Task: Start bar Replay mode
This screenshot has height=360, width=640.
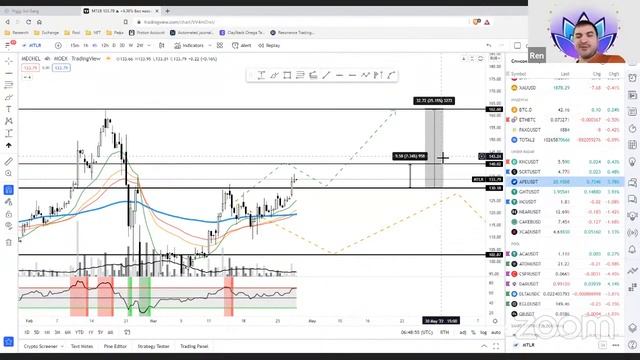Action: (269, 45)
